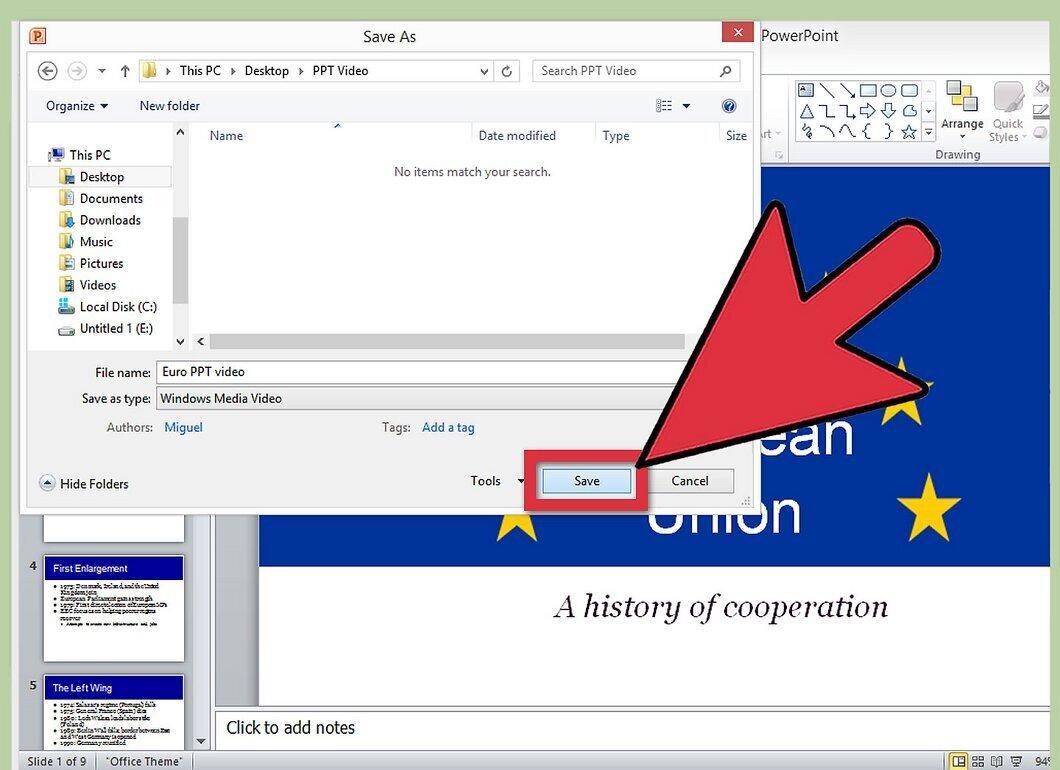The image size is (1060, 770).
Task: Select the Left Brace shape
Action: tap(868, 131)
